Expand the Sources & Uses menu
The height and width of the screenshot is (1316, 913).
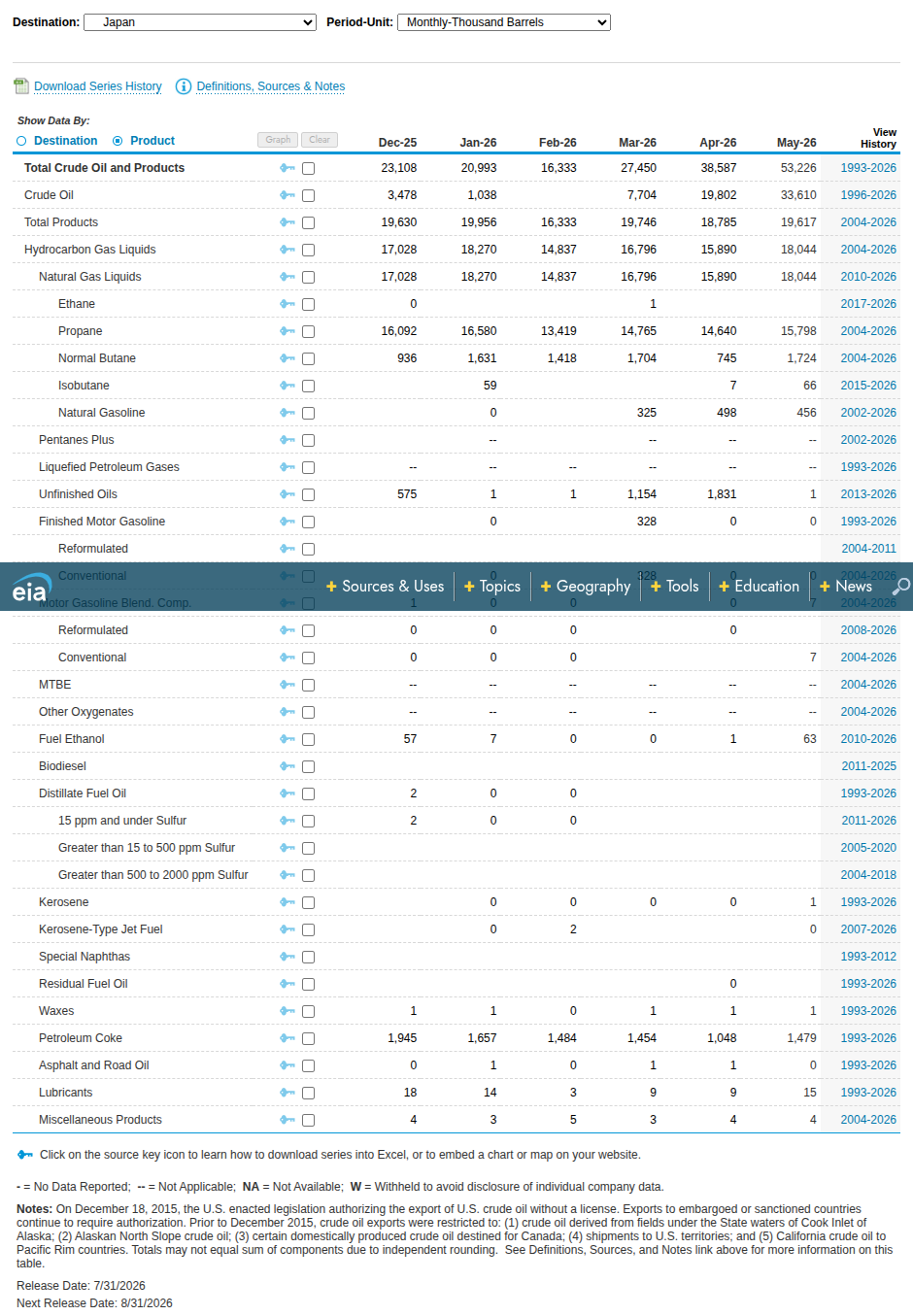(386, 586)
